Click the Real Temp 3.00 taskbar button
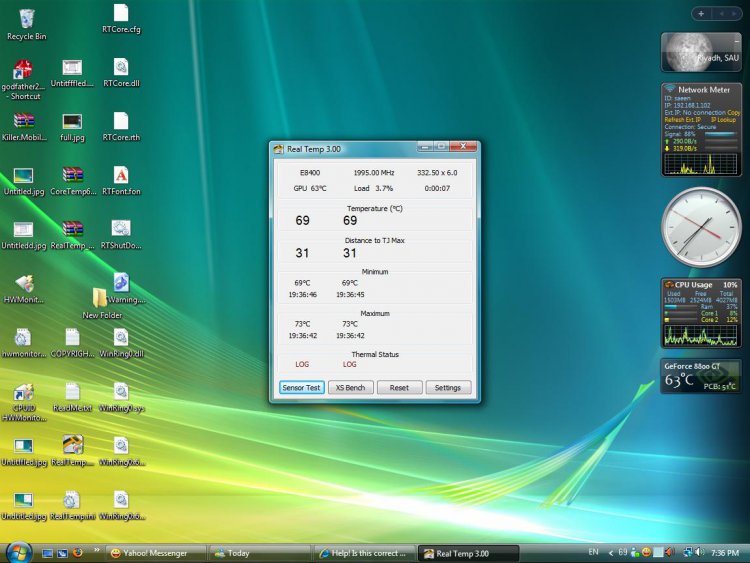This screenshot has height=563, width=750. coord(469,553)
